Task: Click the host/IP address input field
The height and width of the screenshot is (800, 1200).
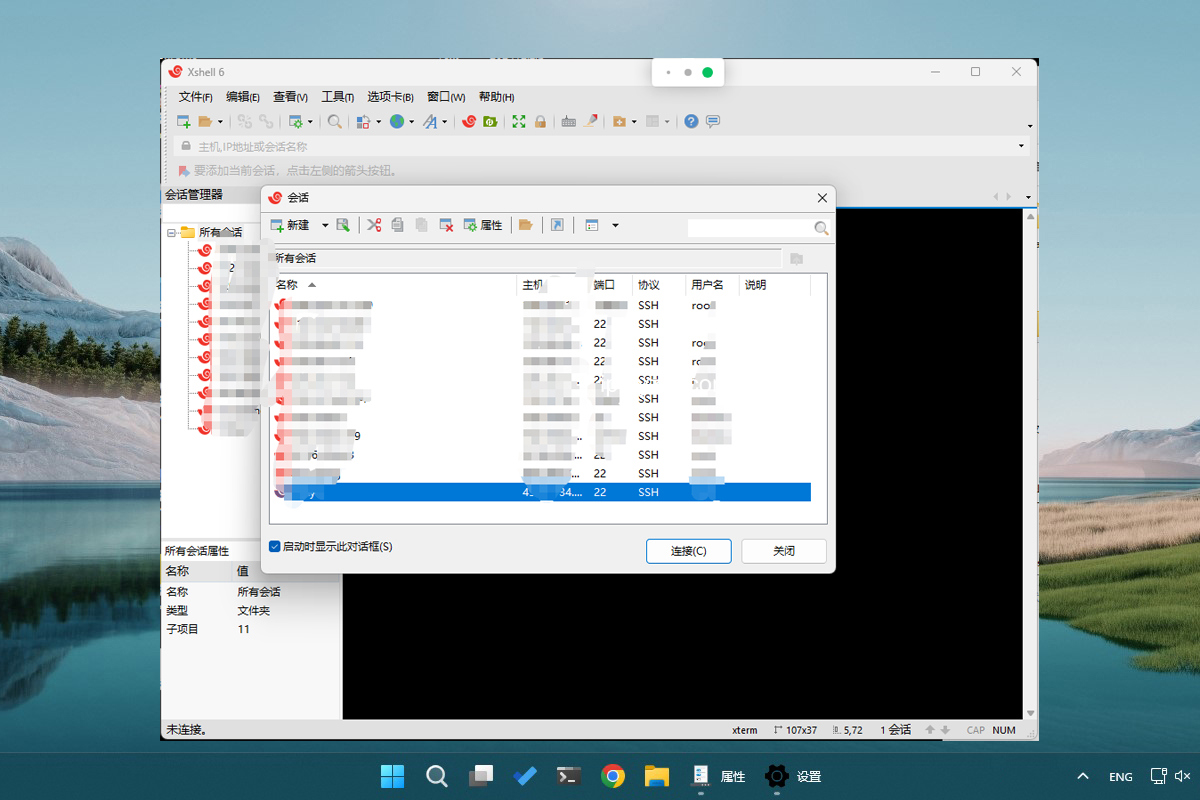Action: click(603, 146)
